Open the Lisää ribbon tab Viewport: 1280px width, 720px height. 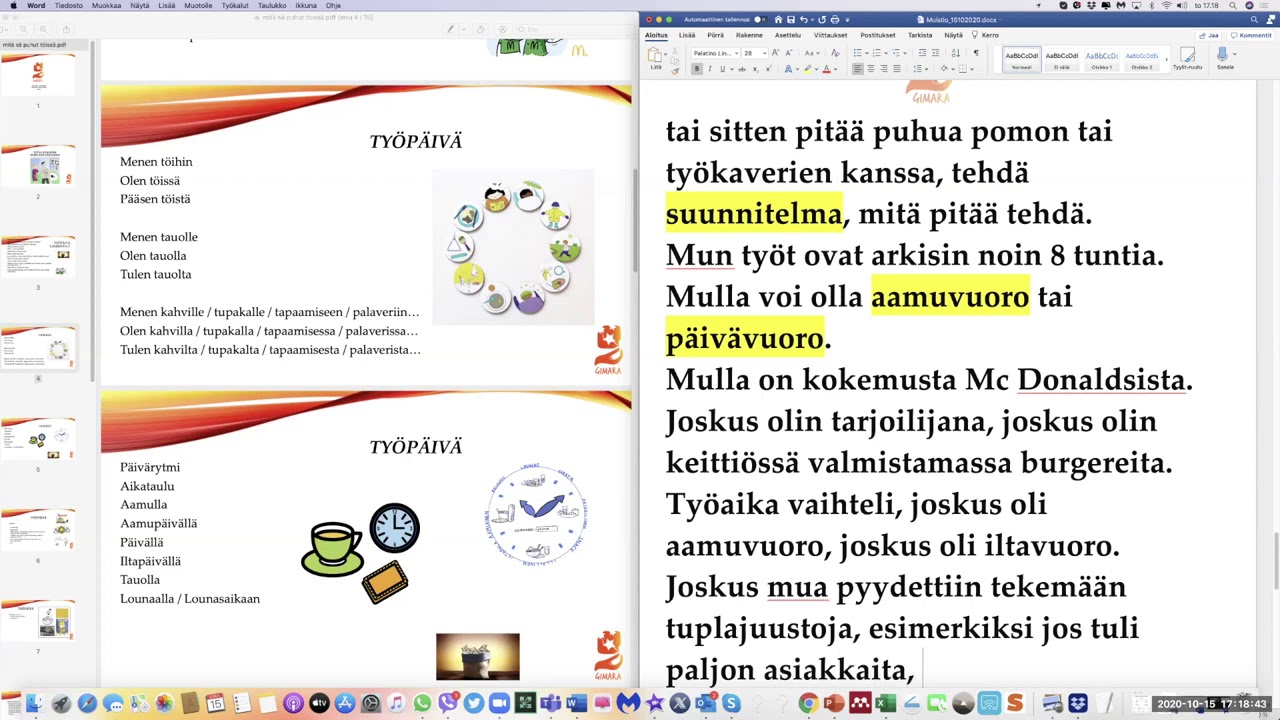point(687,35)
